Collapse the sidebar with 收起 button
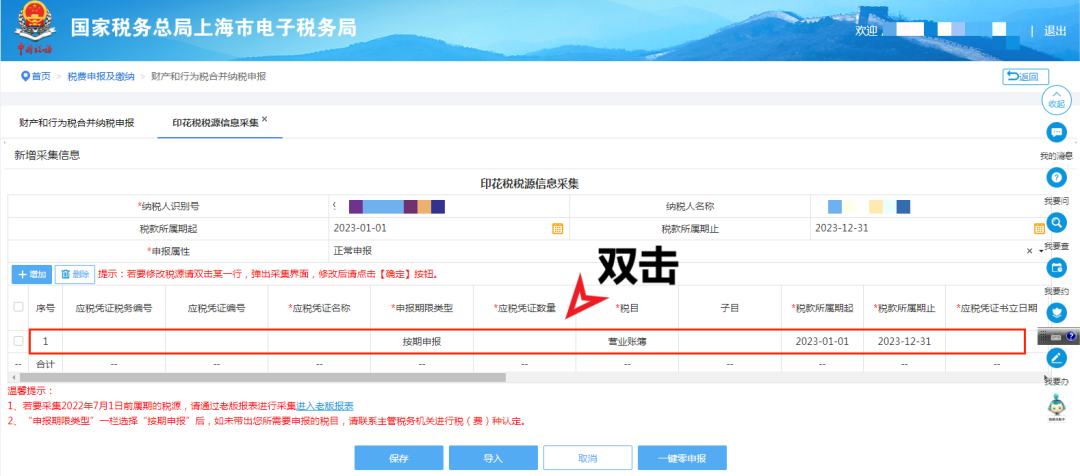 [x=1056, y=98]
